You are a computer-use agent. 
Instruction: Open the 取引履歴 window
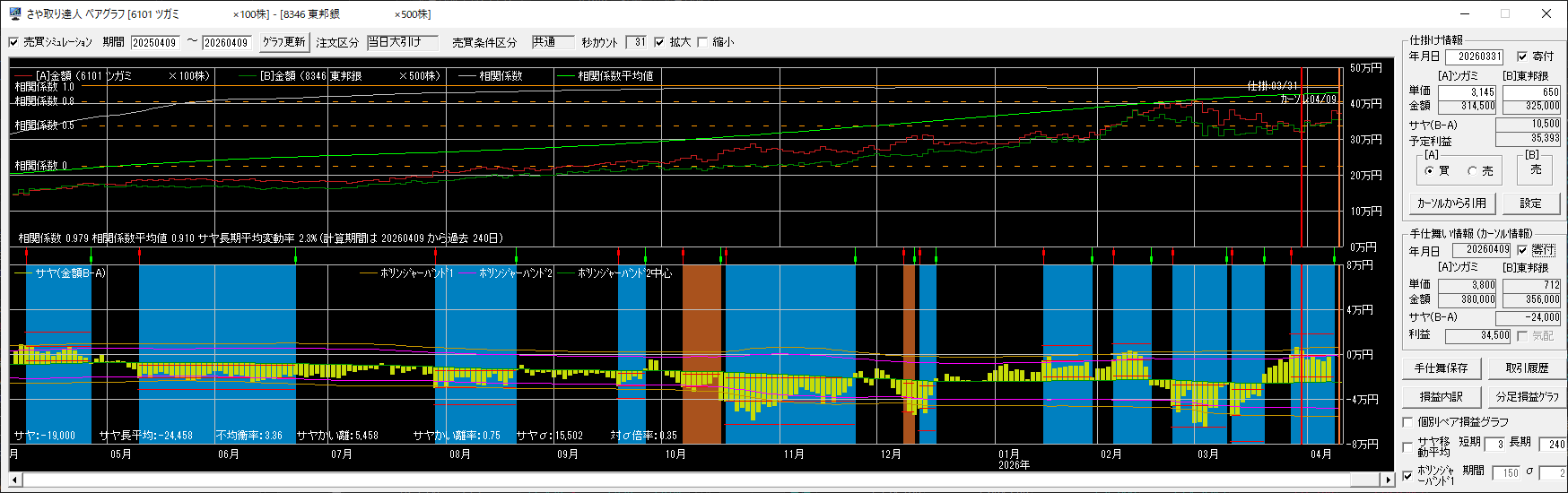(1526, 368)
